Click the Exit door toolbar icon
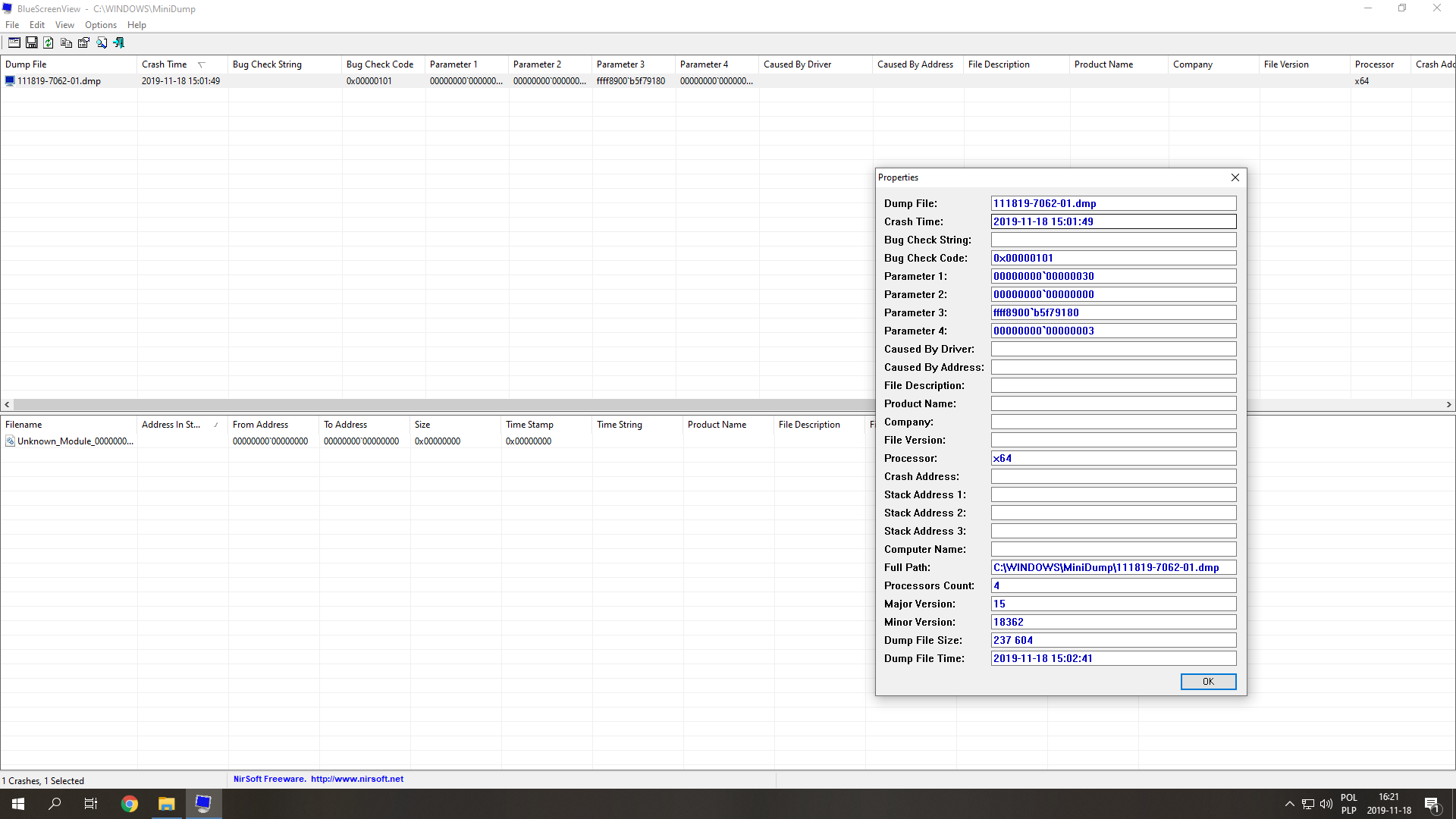Image resolution: width=1456 pixels, height=819 pixels. (119, 42)
